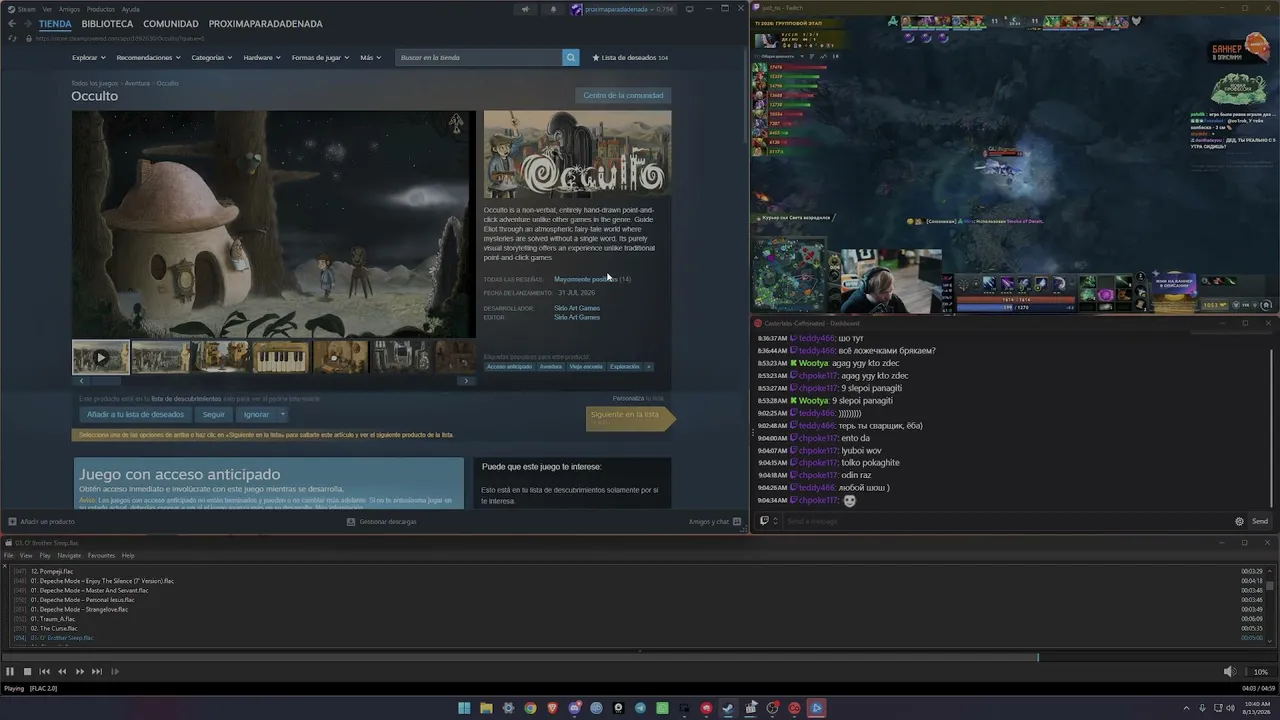The height and width of the screenshot is (720, 1280).
Task: Open the Navigate menu in music player
Action: (69, 555)
